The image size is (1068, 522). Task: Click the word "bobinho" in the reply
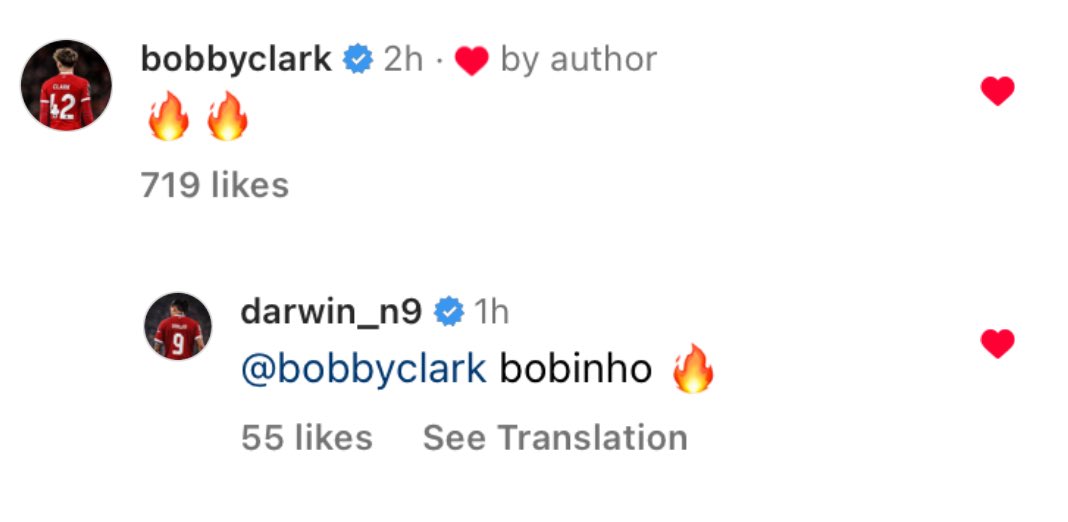pos(576,370)
